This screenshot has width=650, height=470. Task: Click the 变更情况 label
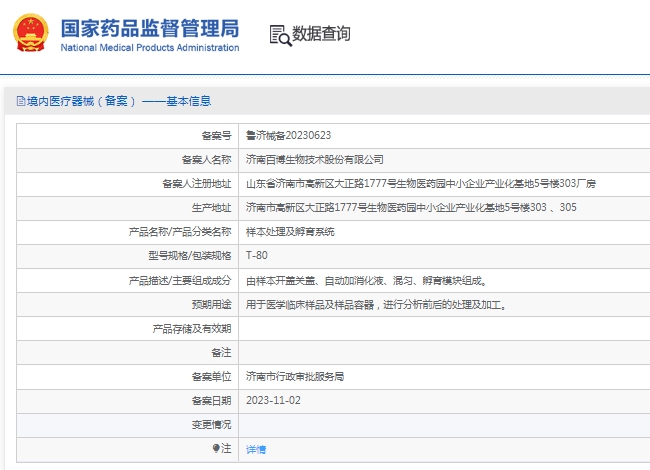point(211,425)
